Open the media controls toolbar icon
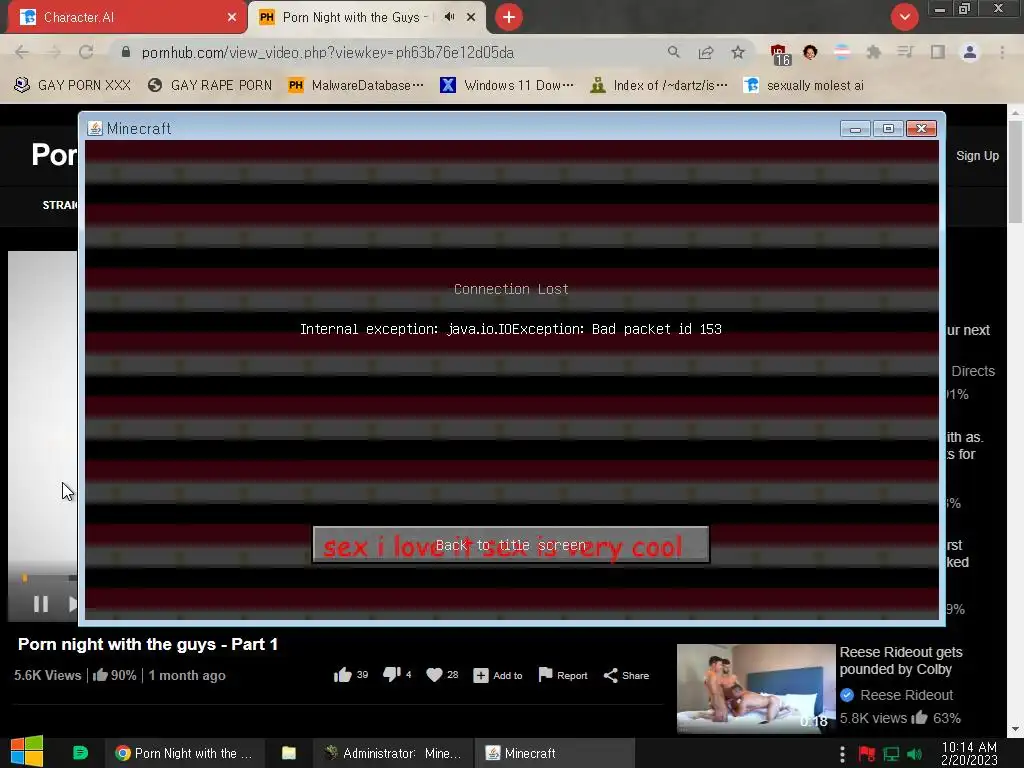This screenshot has height=768, width=1024. (905, 52)
